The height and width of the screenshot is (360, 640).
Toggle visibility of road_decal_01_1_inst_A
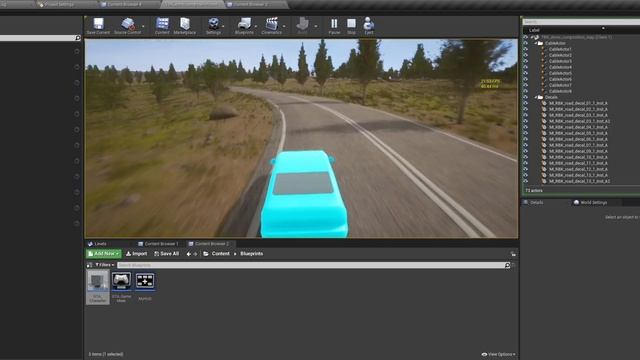(x=526, y=103)
